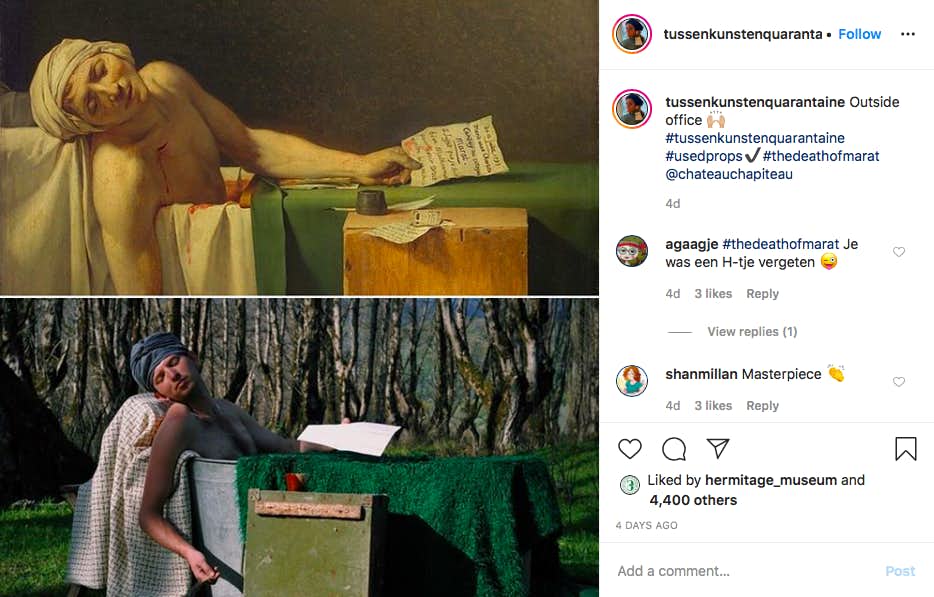The width and height of the screenshot is (934, 597).
Task: Open header profile picture of tussenkunstenquarantaine
Action: [632, 34]
